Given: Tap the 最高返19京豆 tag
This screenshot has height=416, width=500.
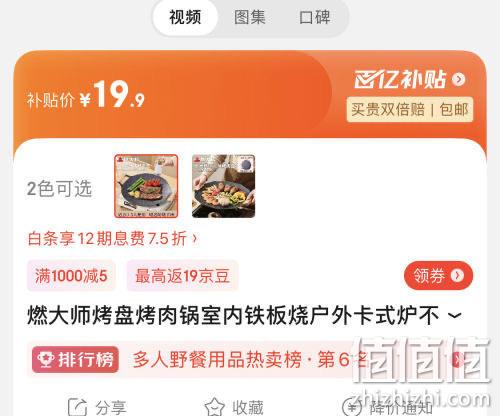Looking at the screenshot, I should tap(182, 276).
